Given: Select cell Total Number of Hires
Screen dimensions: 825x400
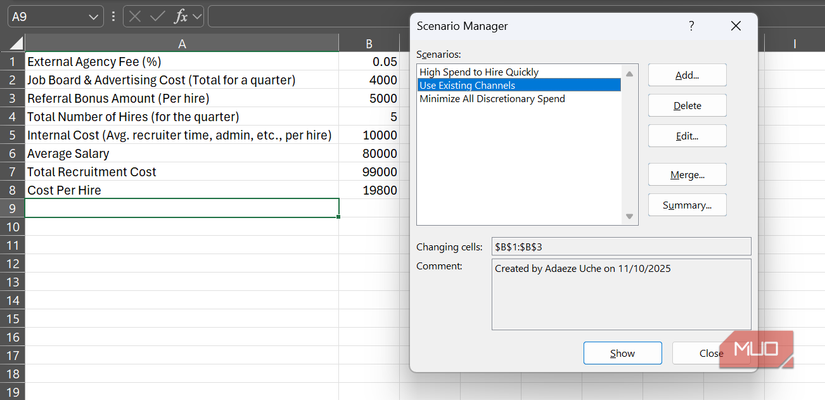Looking at the screenshot, I should tap(182, 117).
